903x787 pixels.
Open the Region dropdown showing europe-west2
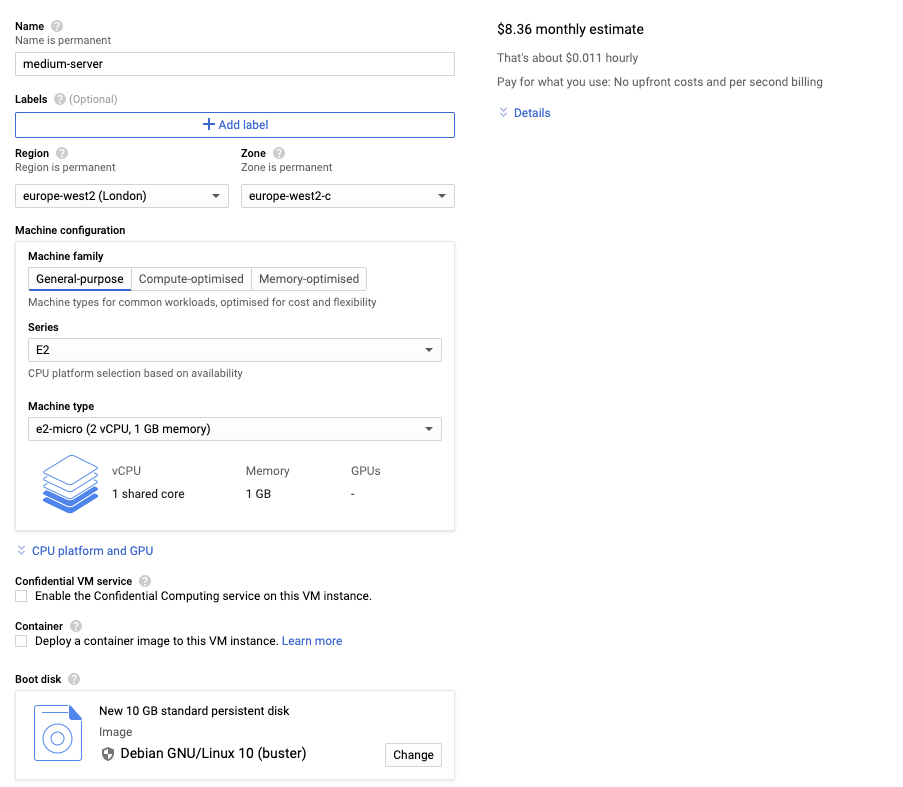click(x=121, y=196)
